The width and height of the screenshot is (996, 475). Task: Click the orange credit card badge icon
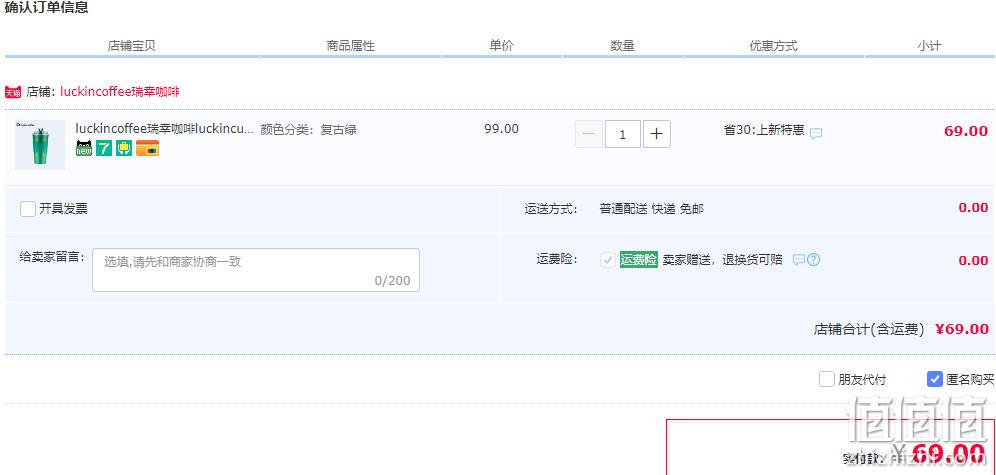(x=147, y=149)
